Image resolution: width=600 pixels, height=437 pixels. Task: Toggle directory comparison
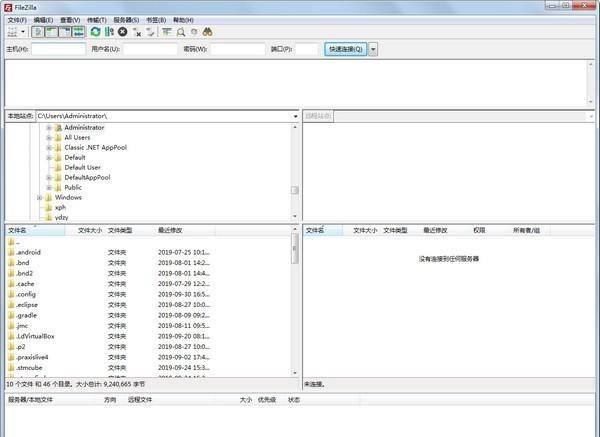coord(181,32)
